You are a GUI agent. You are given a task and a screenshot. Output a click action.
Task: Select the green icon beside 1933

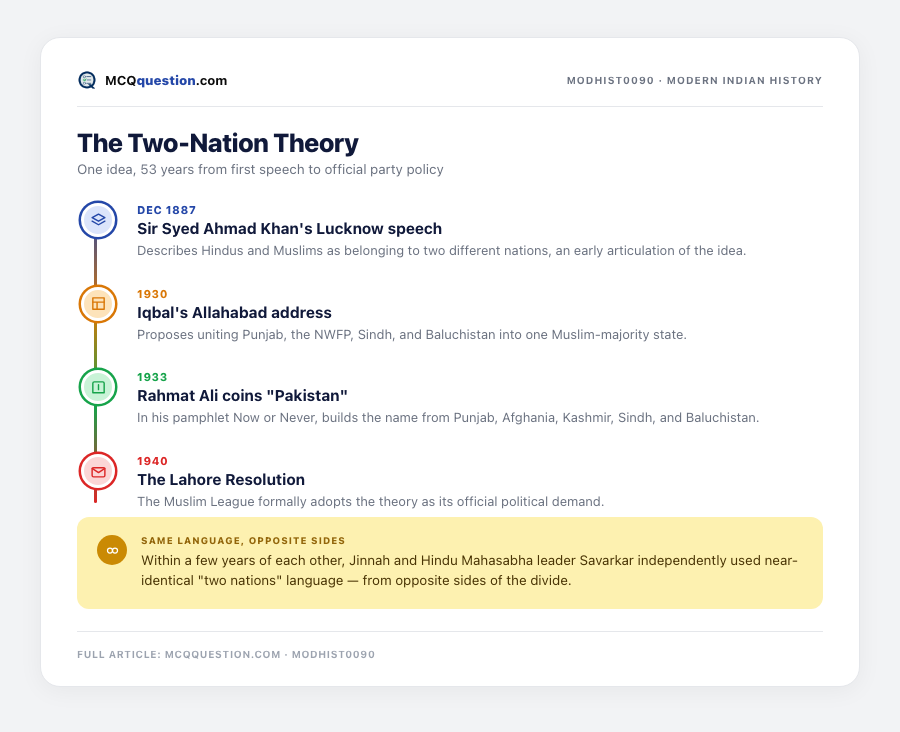tap(98, 387)
